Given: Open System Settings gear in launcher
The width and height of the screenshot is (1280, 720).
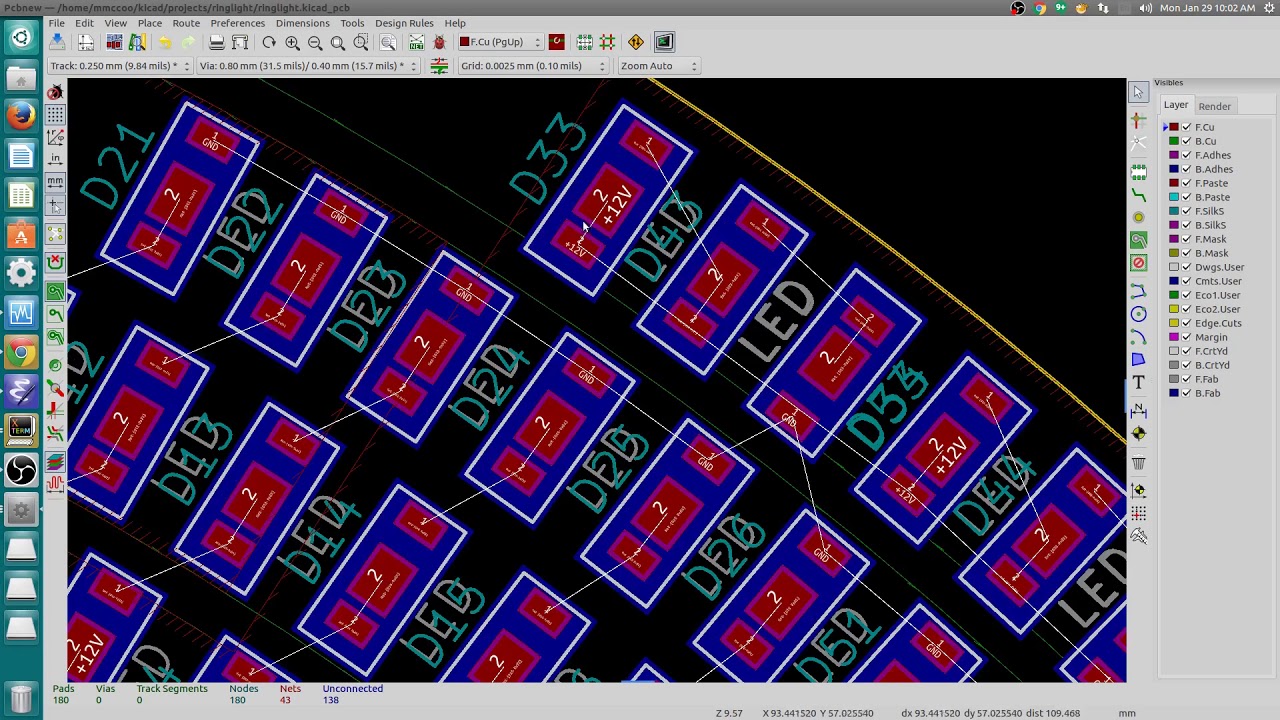Looking at the screenshot, I should pos(21,273).
